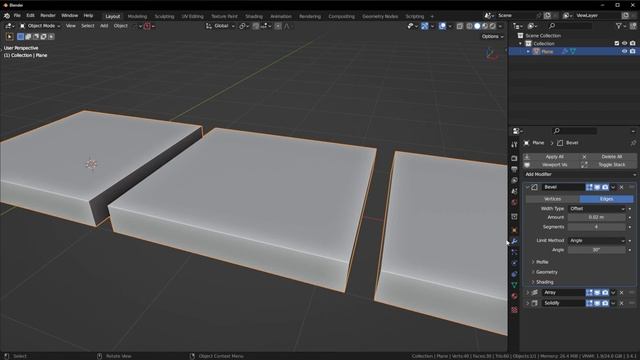This screenshot has height=360, width=640.
Task: Open the Render properties tab
Action: point(514,158)
